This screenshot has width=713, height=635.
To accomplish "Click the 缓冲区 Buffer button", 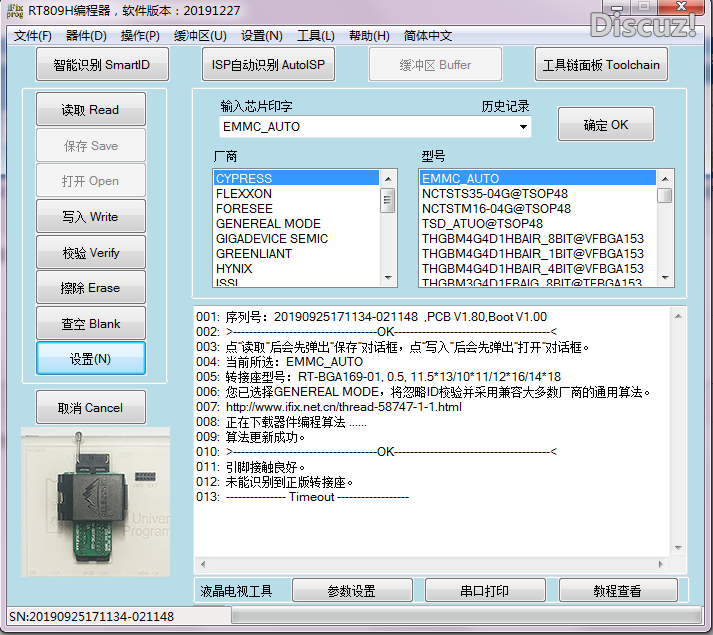I will [435, 65].
